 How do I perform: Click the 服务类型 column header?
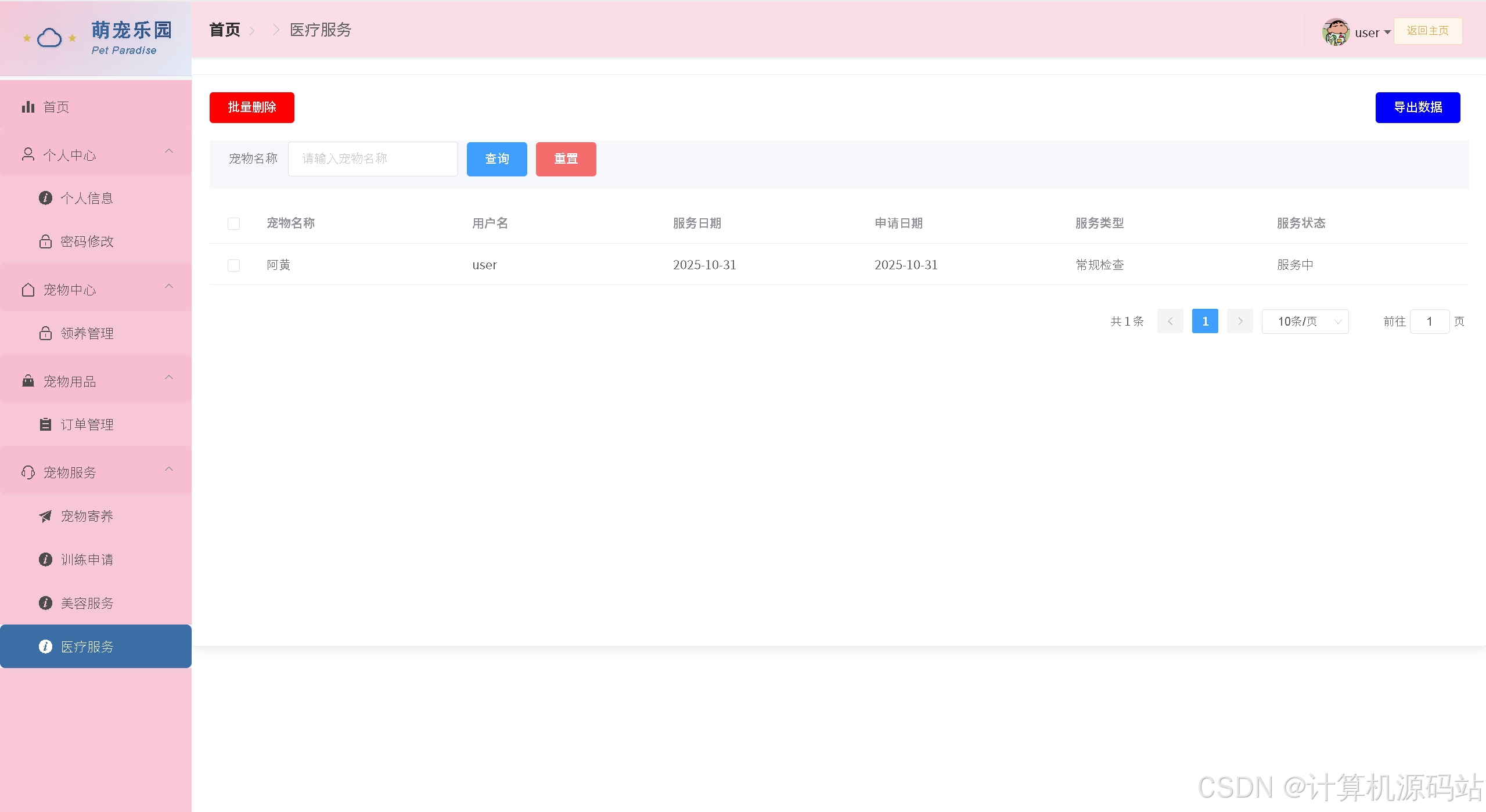[x=1099, y=223]
